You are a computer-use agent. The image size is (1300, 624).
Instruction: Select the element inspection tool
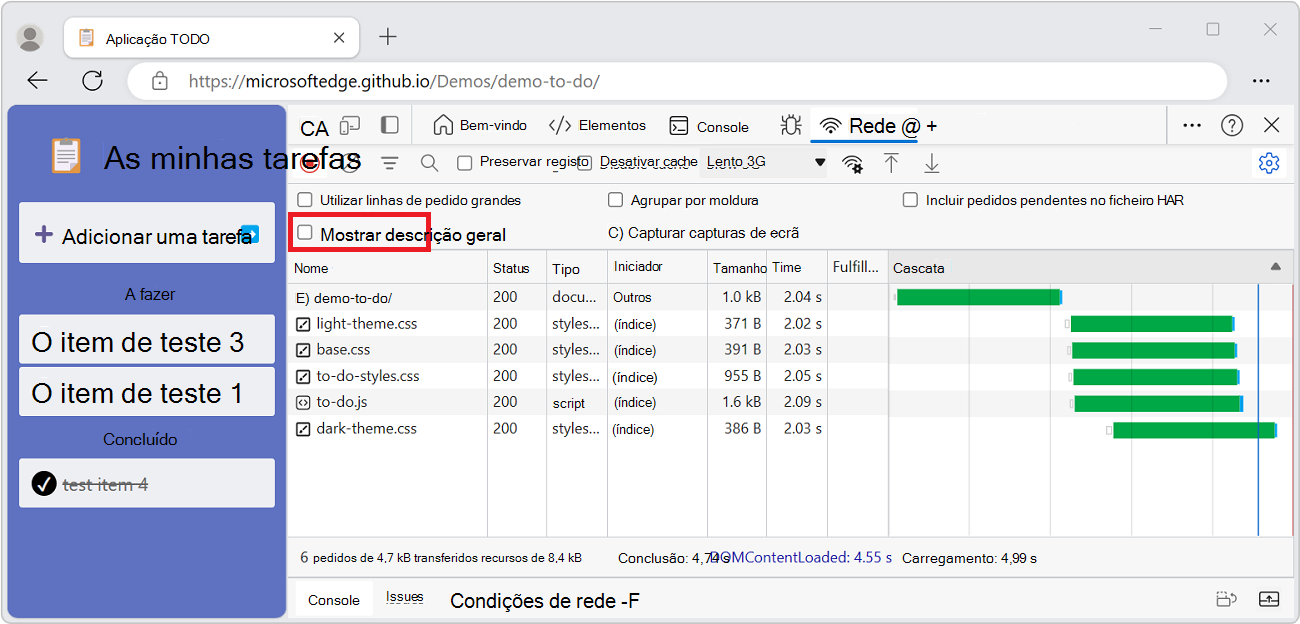point(314,126)
